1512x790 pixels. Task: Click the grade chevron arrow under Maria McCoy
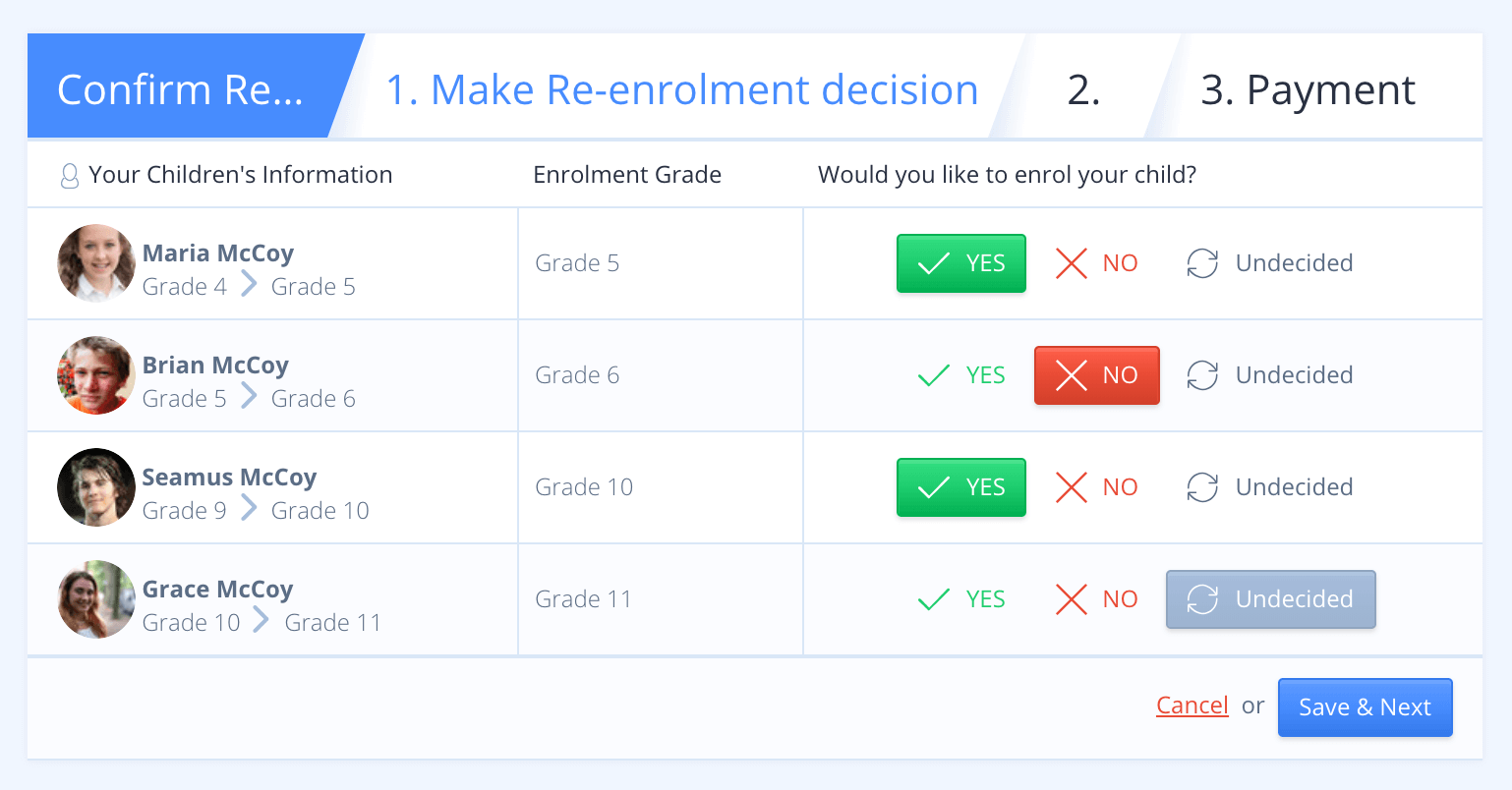250,285
